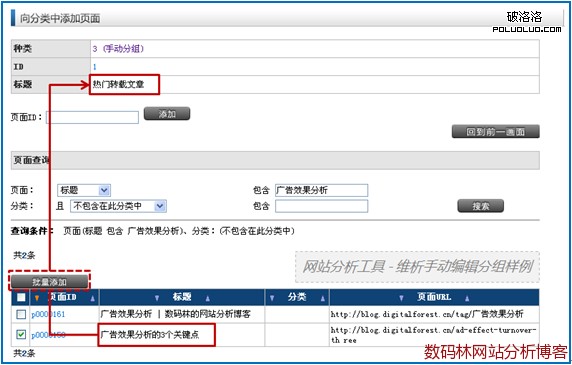Check the box for row p0000161
This screenshot has height=365, width=572.
click(x=21, y=314)
